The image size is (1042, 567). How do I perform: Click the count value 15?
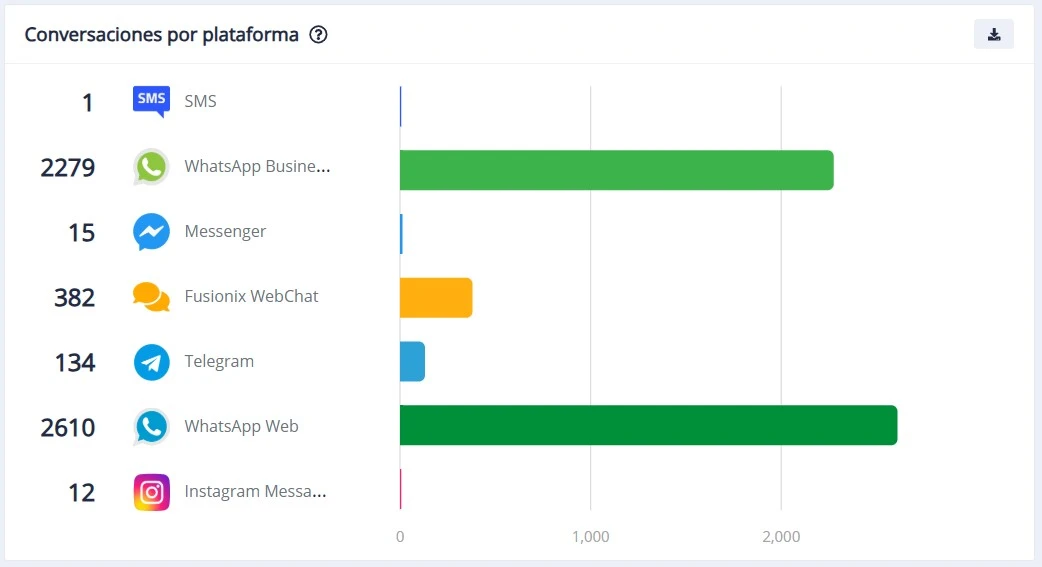[82, 233]
